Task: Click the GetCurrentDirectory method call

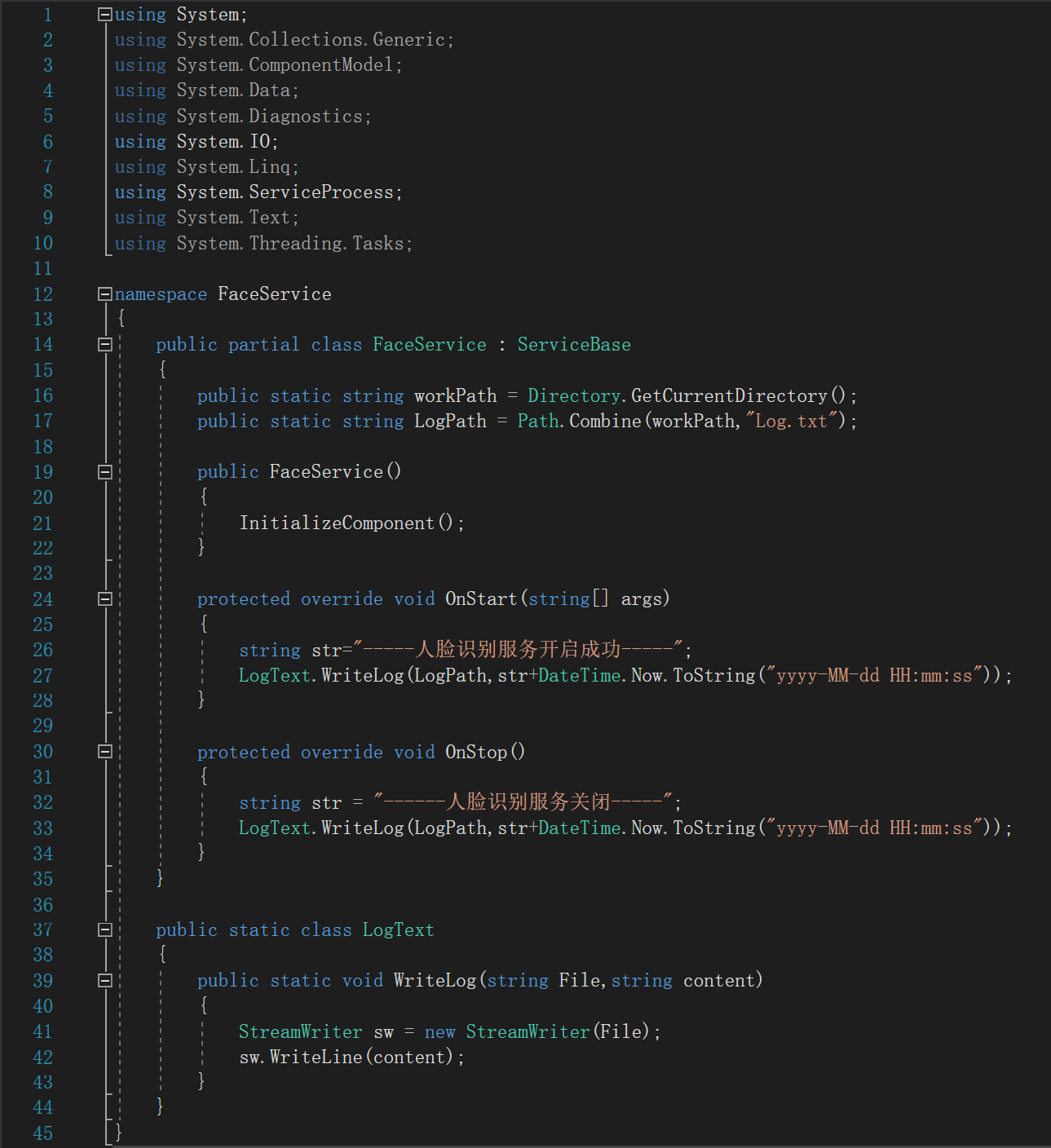Action: click(x=729, y=395)
